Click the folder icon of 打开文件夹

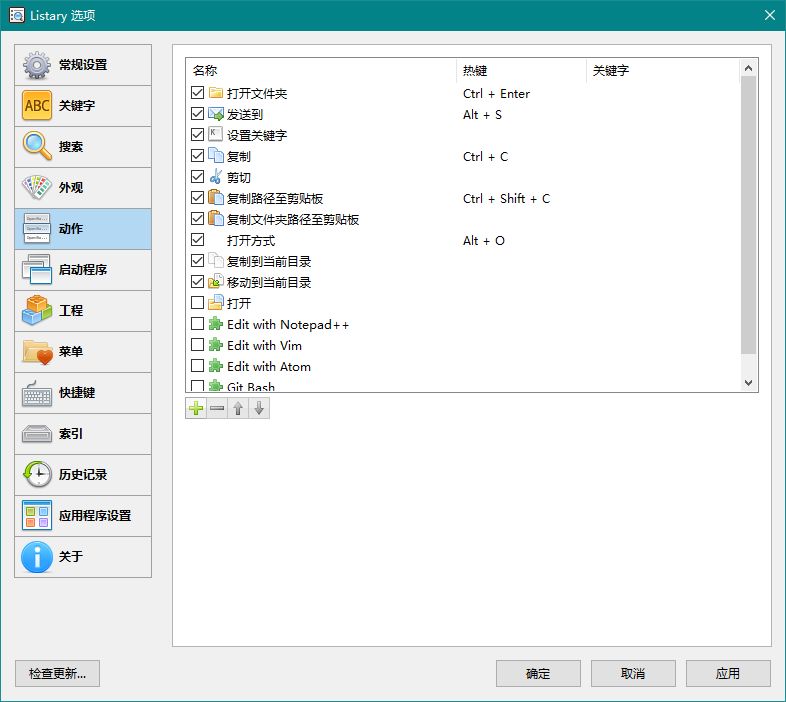(216, 93)
